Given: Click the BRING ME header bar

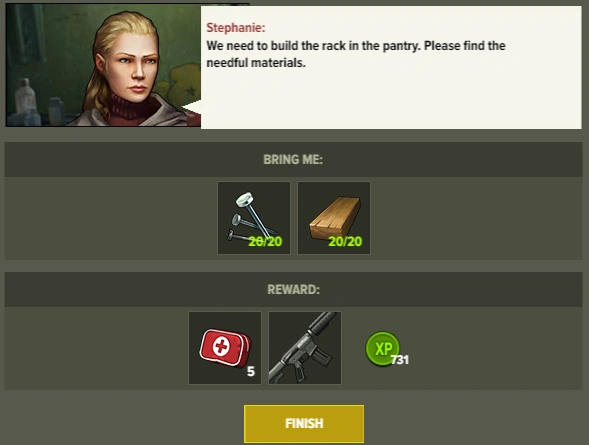Looking at the screenshot, I should (293, 159).
